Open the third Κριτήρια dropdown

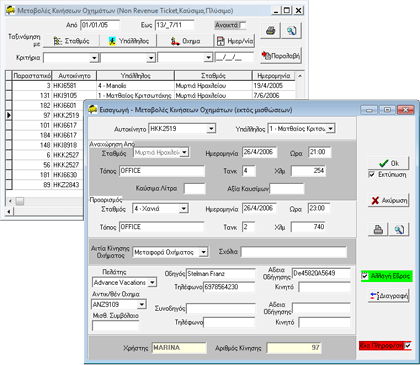coord(208,58)
